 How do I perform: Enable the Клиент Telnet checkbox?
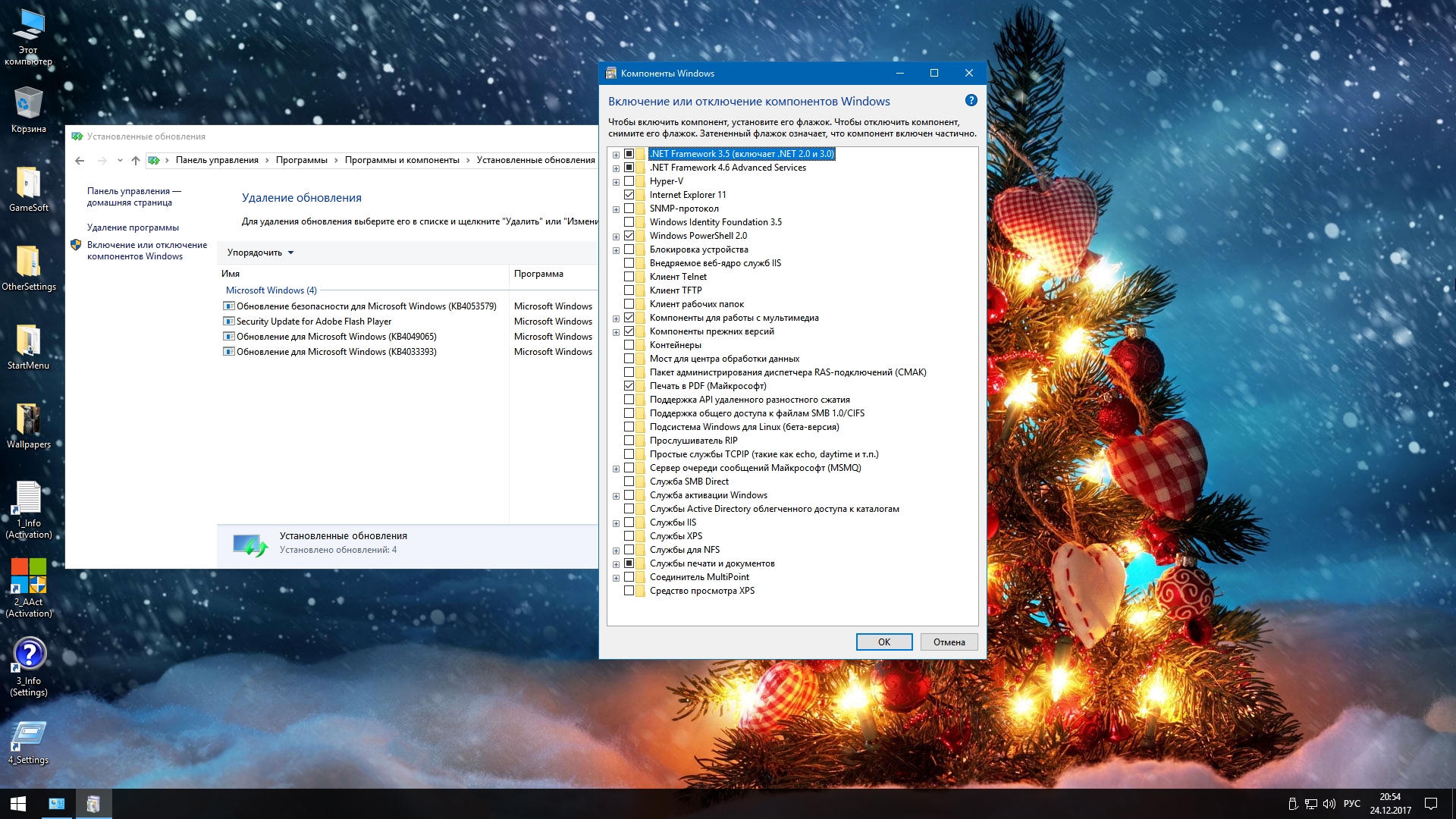click(629, 277)
